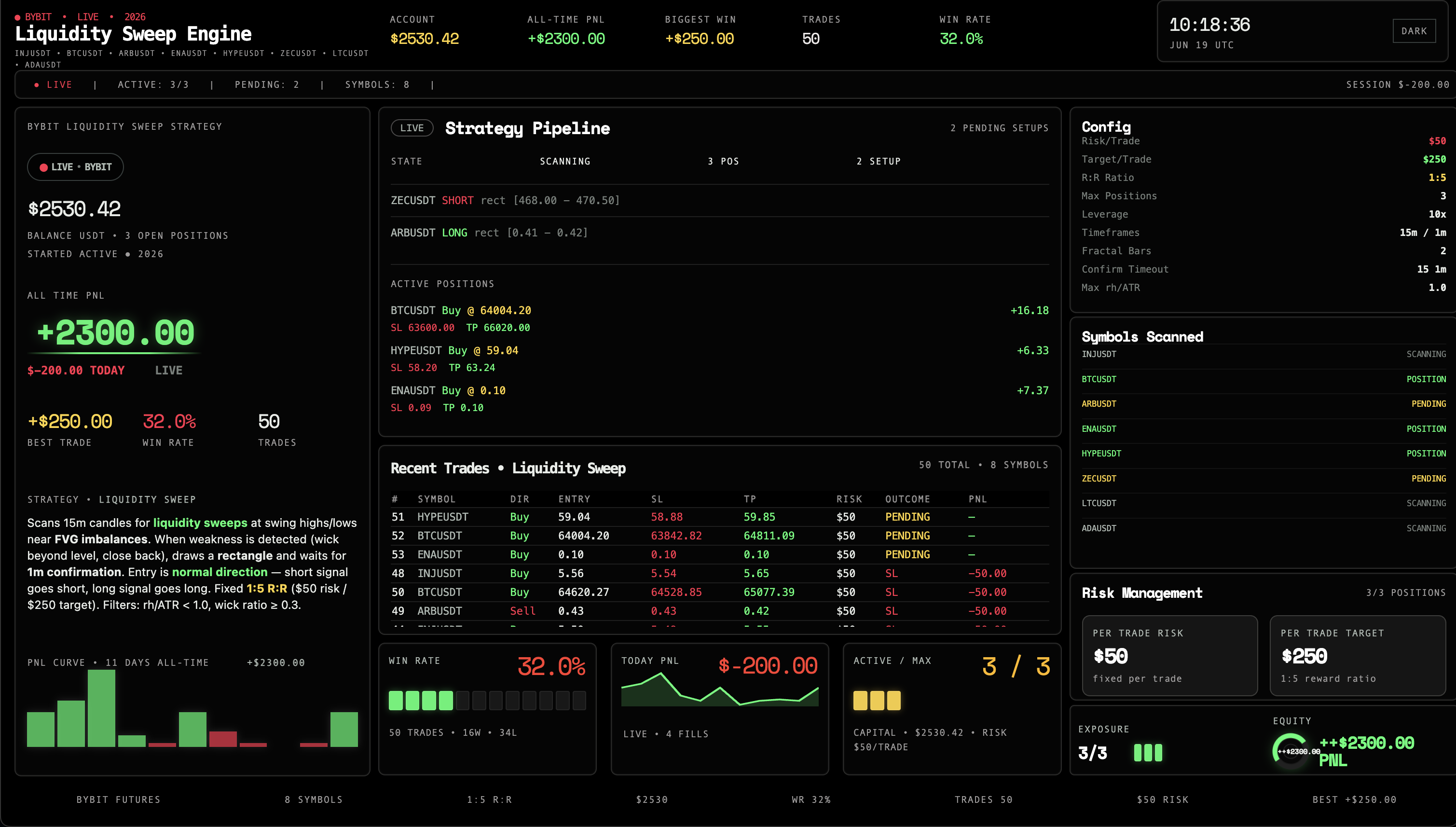
Task: Click ACTIVE: 3/3 in status bar
Action: [153, 84]
